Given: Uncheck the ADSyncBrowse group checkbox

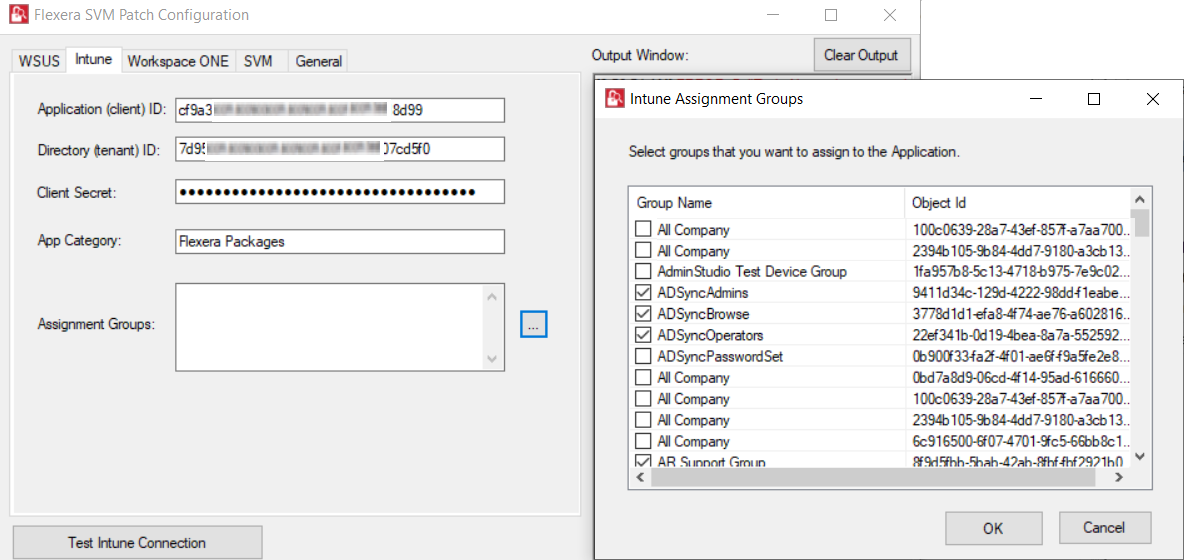Looking at the screenshot, I should [x=644, y=314].
